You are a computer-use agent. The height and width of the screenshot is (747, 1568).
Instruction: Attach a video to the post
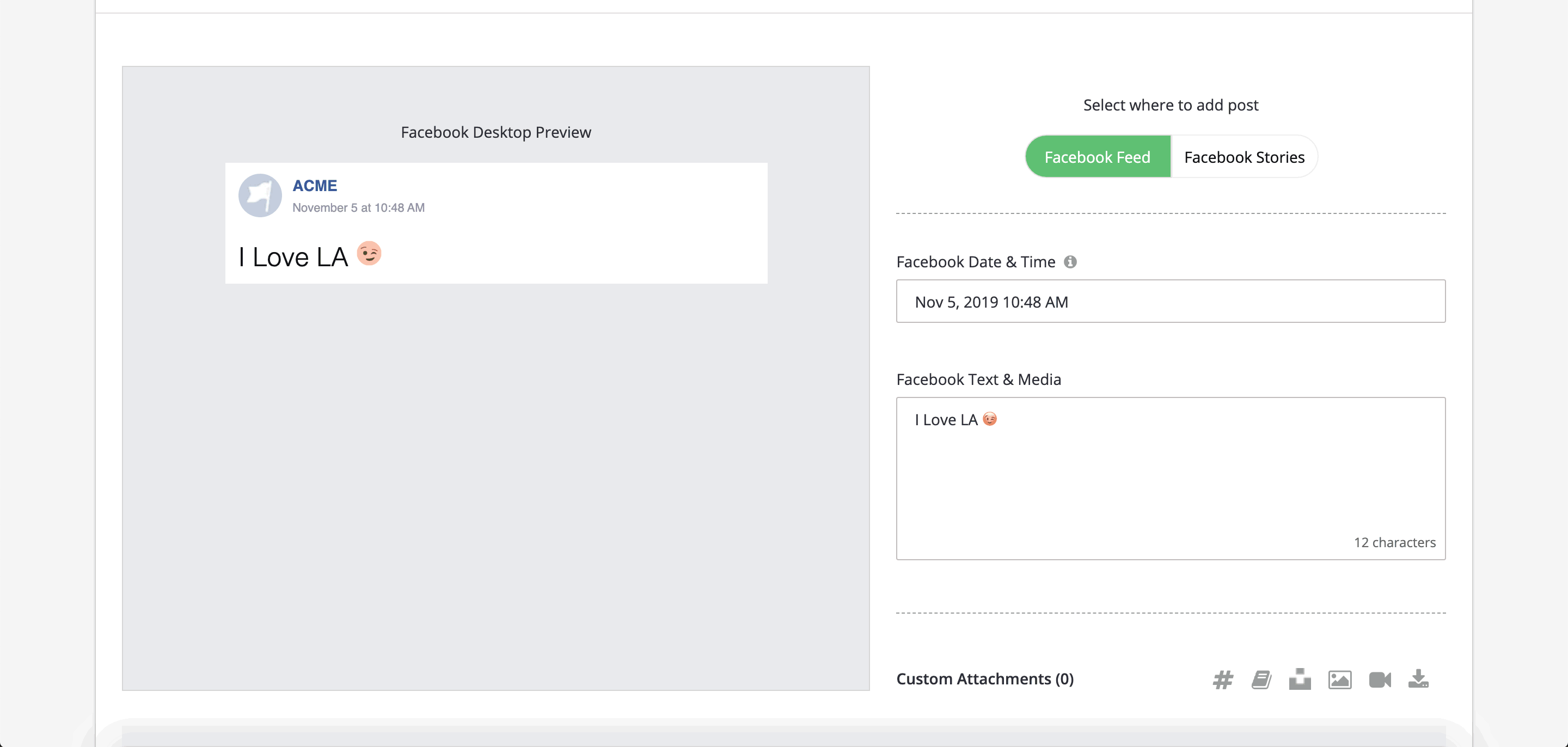(x=1379, y=679)
